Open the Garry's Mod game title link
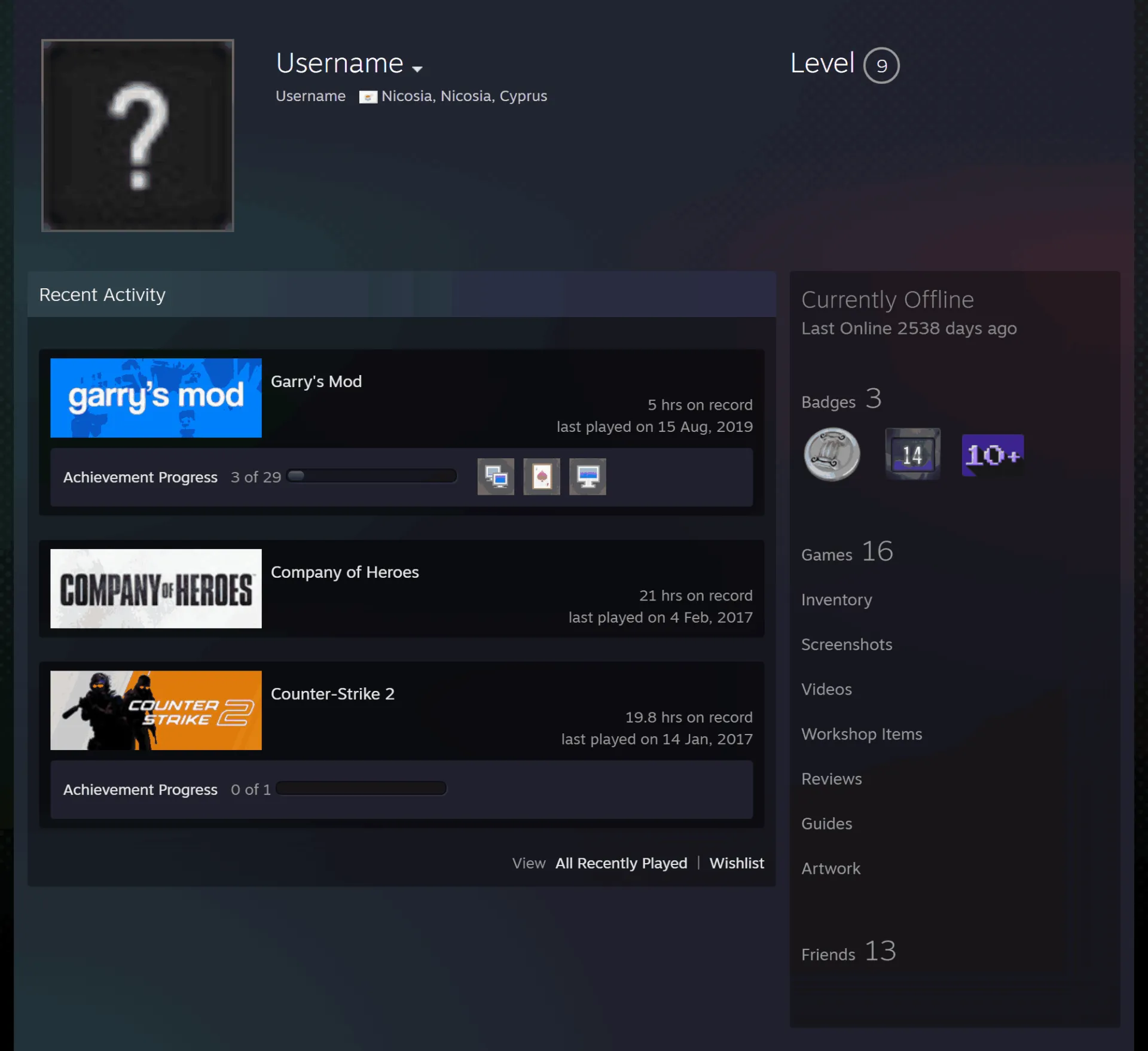This screenshot has width=1148, height=1051. tap(316, 382)
